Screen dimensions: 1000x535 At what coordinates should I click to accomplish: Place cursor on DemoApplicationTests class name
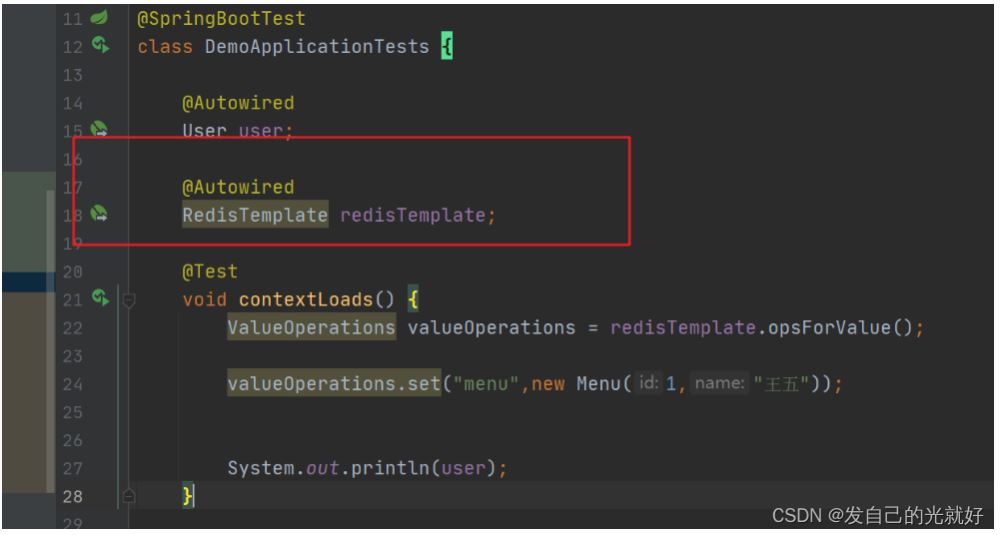click(x=316, y=46)
